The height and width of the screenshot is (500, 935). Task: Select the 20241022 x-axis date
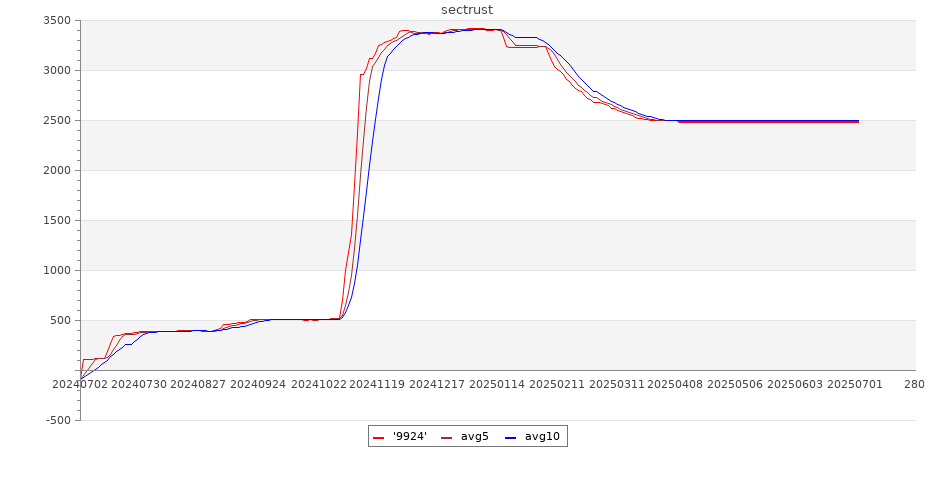[x=319, y=384]
